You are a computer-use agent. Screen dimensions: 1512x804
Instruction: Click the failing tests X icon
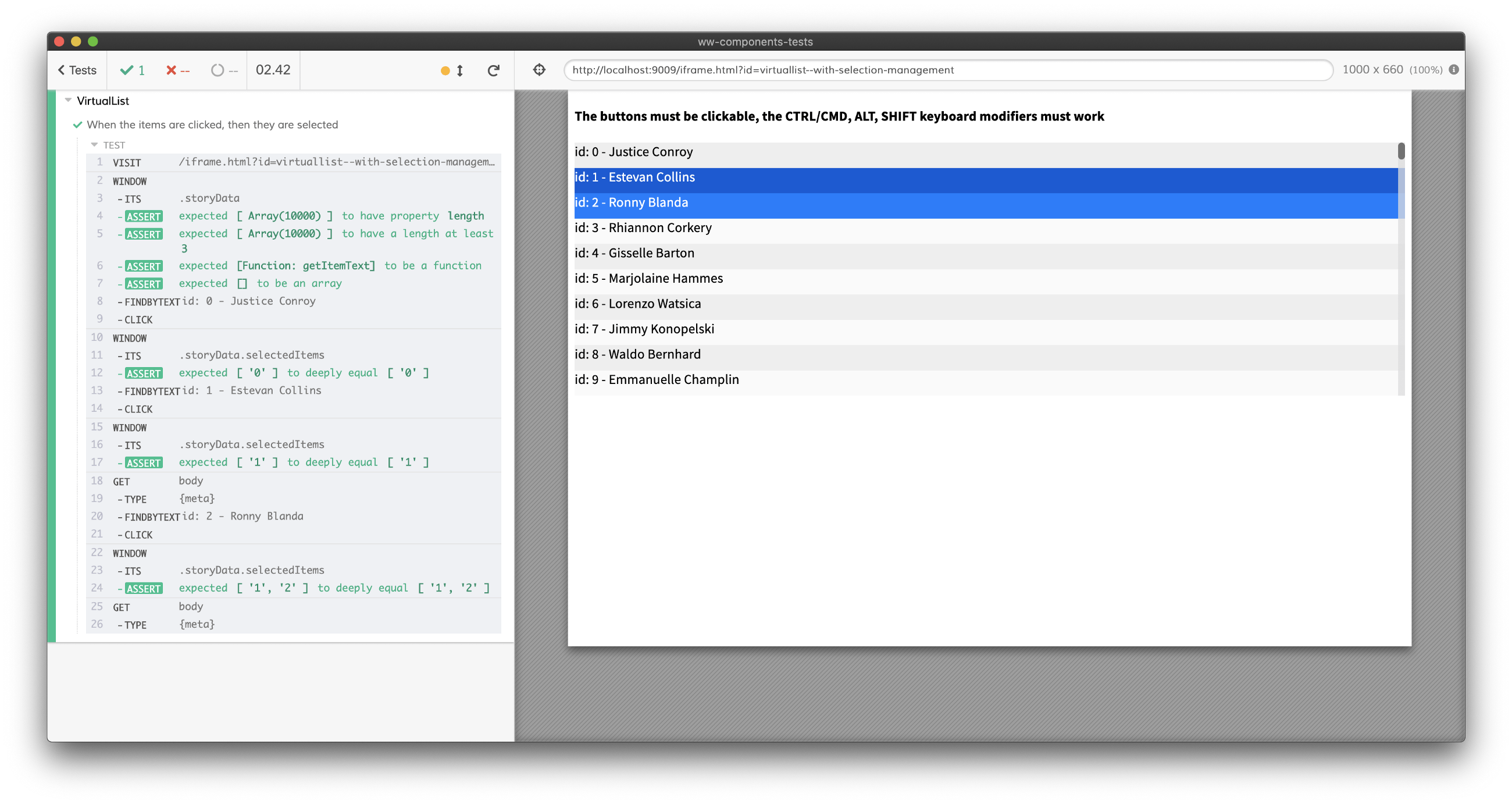pyautogui.click(x=171, y=69)
